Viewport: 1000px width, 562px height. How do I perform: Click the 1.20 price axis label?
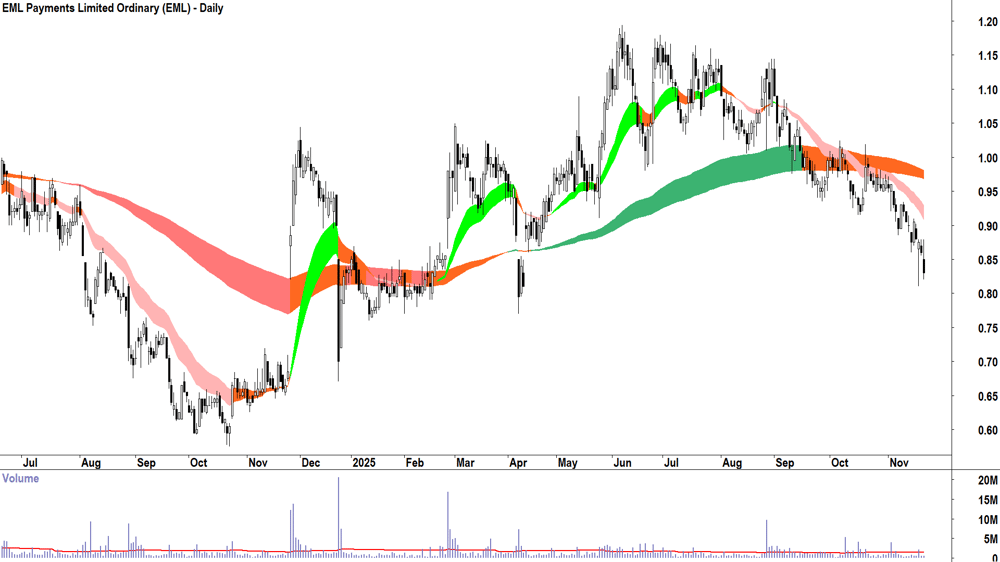987,22
